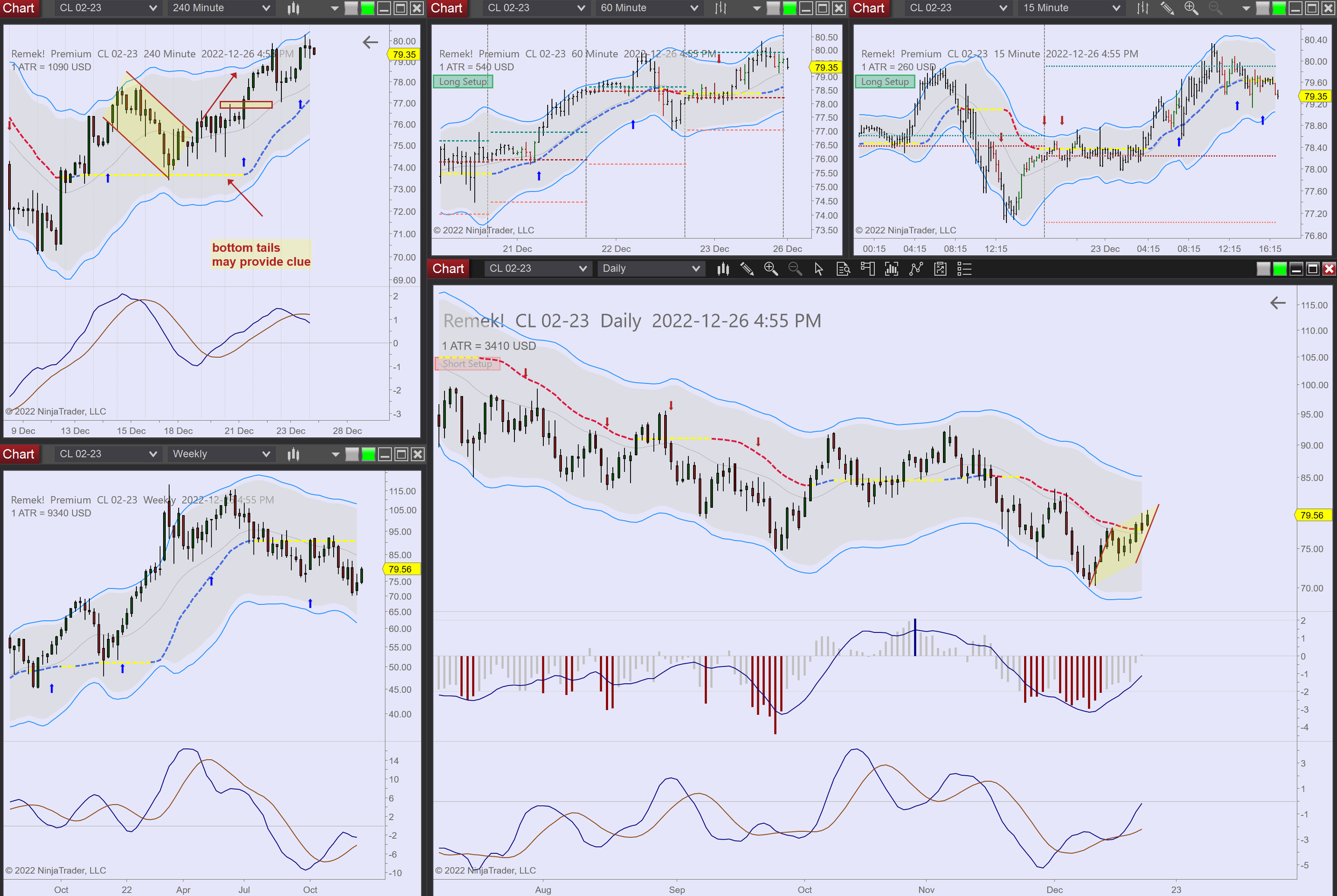Select the cursor pointer tool on Daily chart
Image resolution: width=1337 pixels, height=896 pixels.
819,268
